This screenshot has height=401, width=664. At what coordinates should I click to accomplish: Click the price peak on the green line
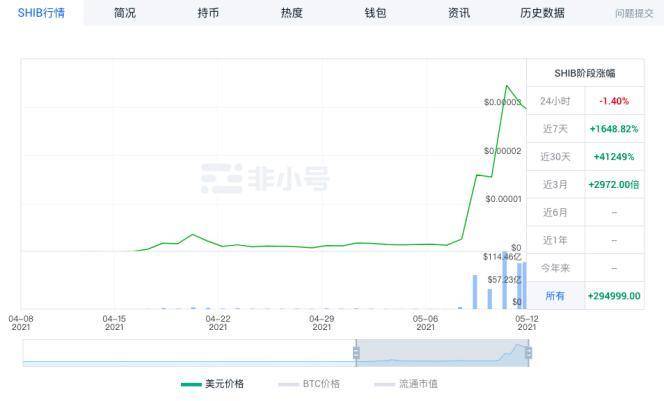tap(506, 86)
